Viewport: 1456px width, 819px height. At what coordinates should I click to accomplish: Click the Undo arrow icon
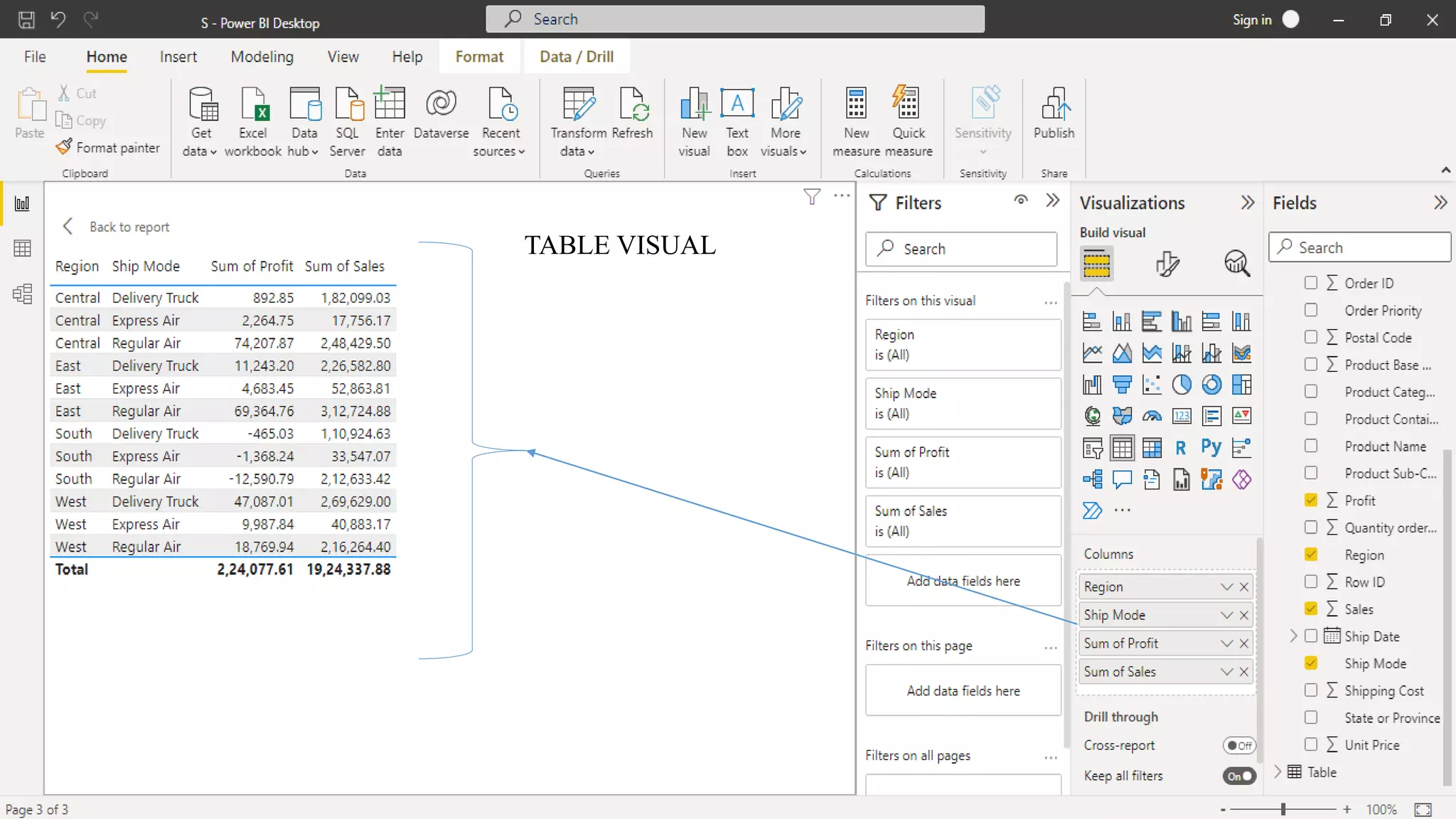[58, 19]
